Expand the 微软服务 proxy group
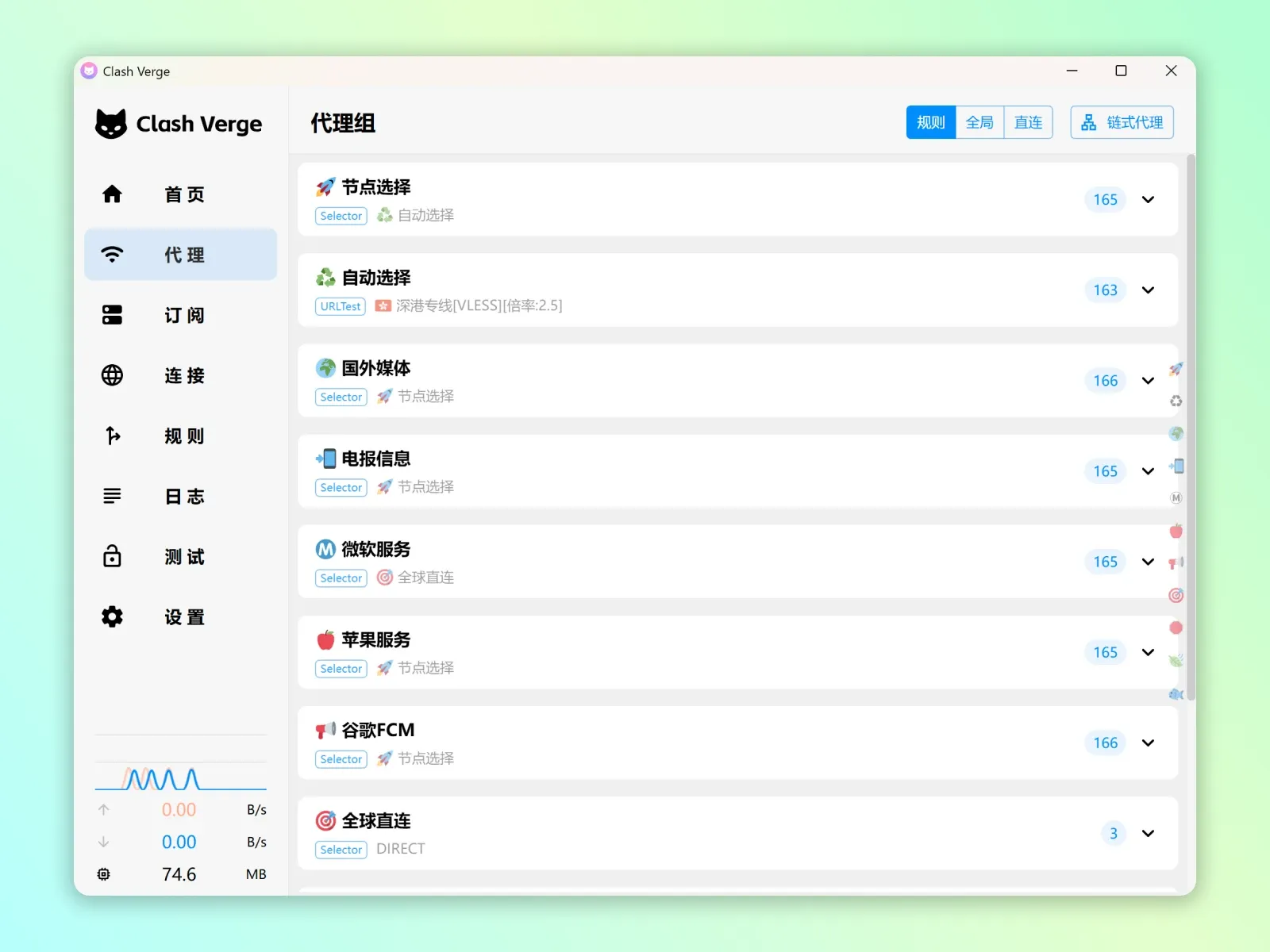Image resolution: width=1270 pixels, height=952 pixels. click(x=1148, y=562)
